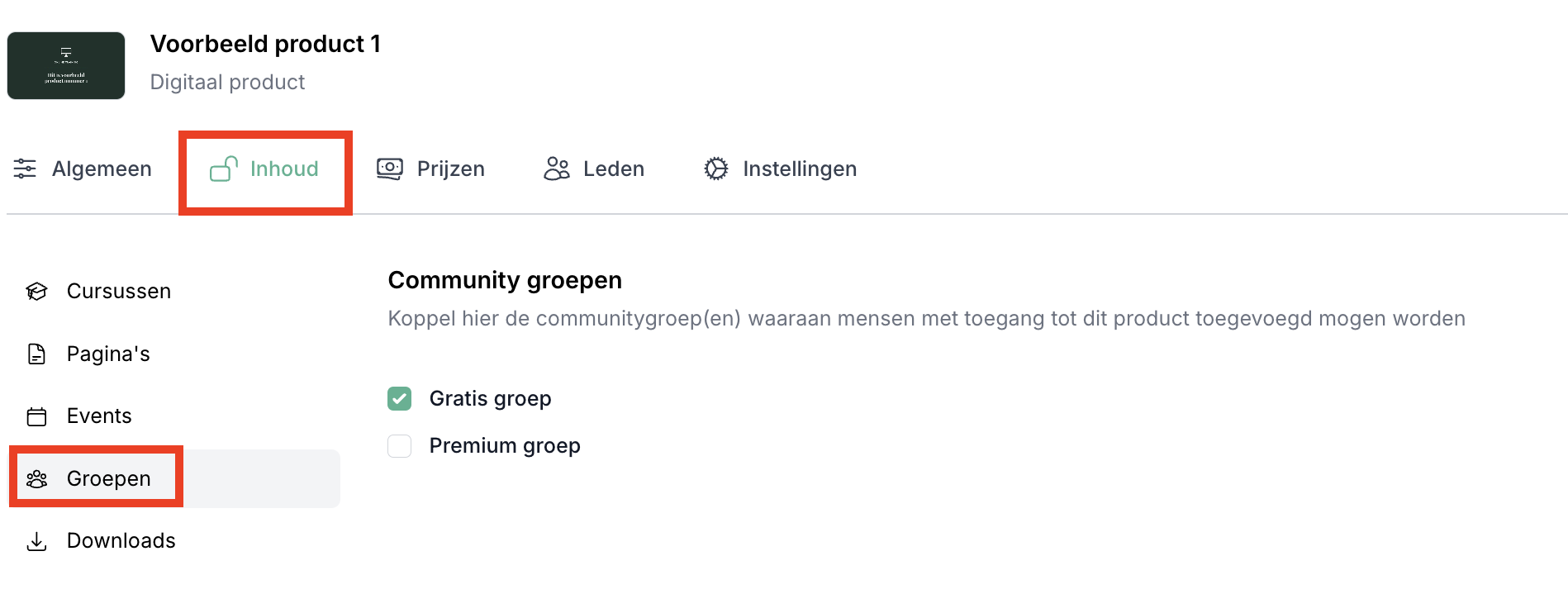Screen dimensions: 1568x613
Task: Click the banknote icon beside Prijzen
Action: (390, 169)
